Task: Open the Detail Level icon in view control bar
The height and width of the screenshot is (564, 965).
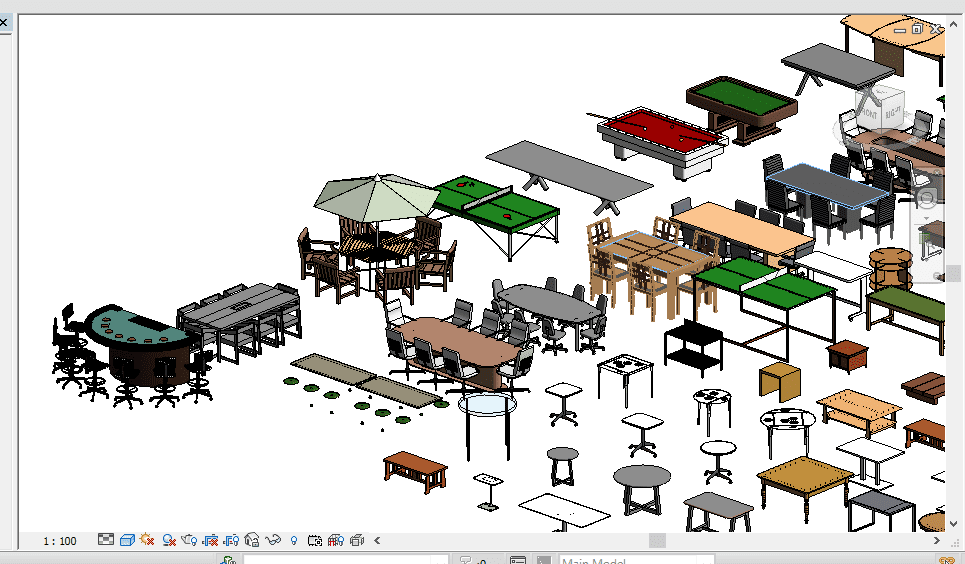Action: [106, 540]
